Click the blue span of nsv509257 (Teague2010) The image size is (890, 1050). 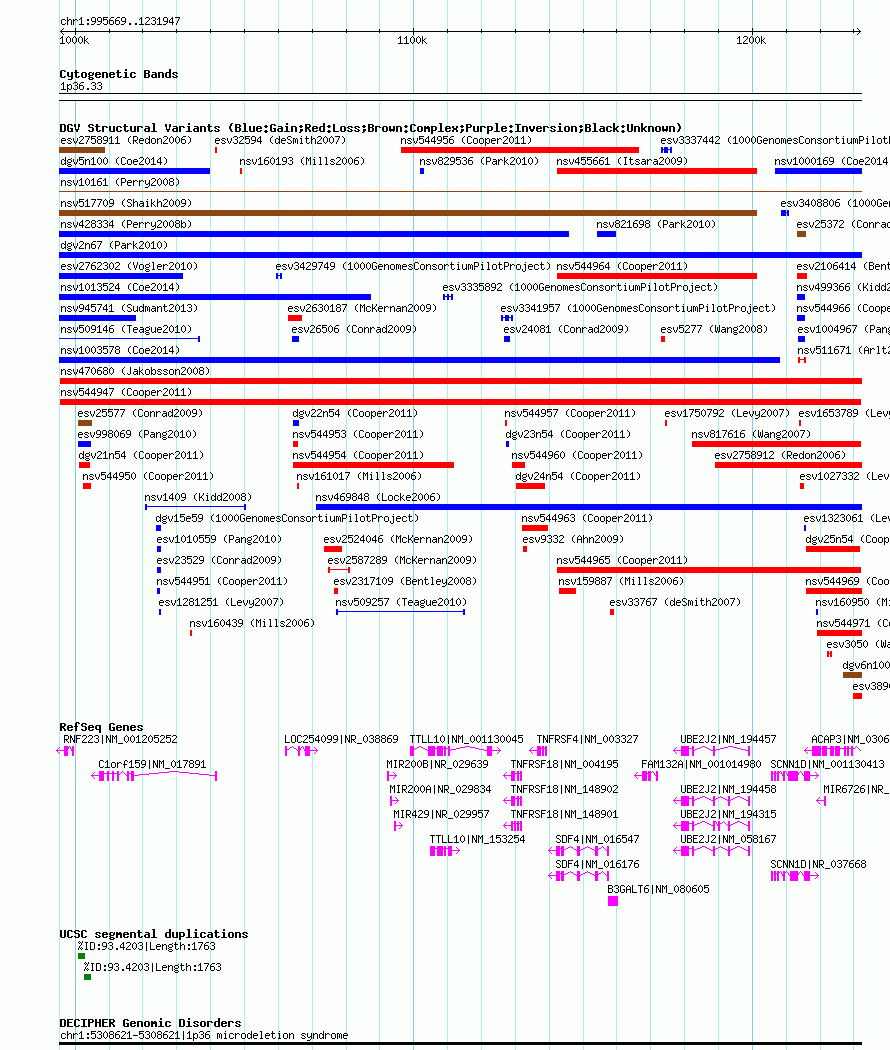pos(400,612)
